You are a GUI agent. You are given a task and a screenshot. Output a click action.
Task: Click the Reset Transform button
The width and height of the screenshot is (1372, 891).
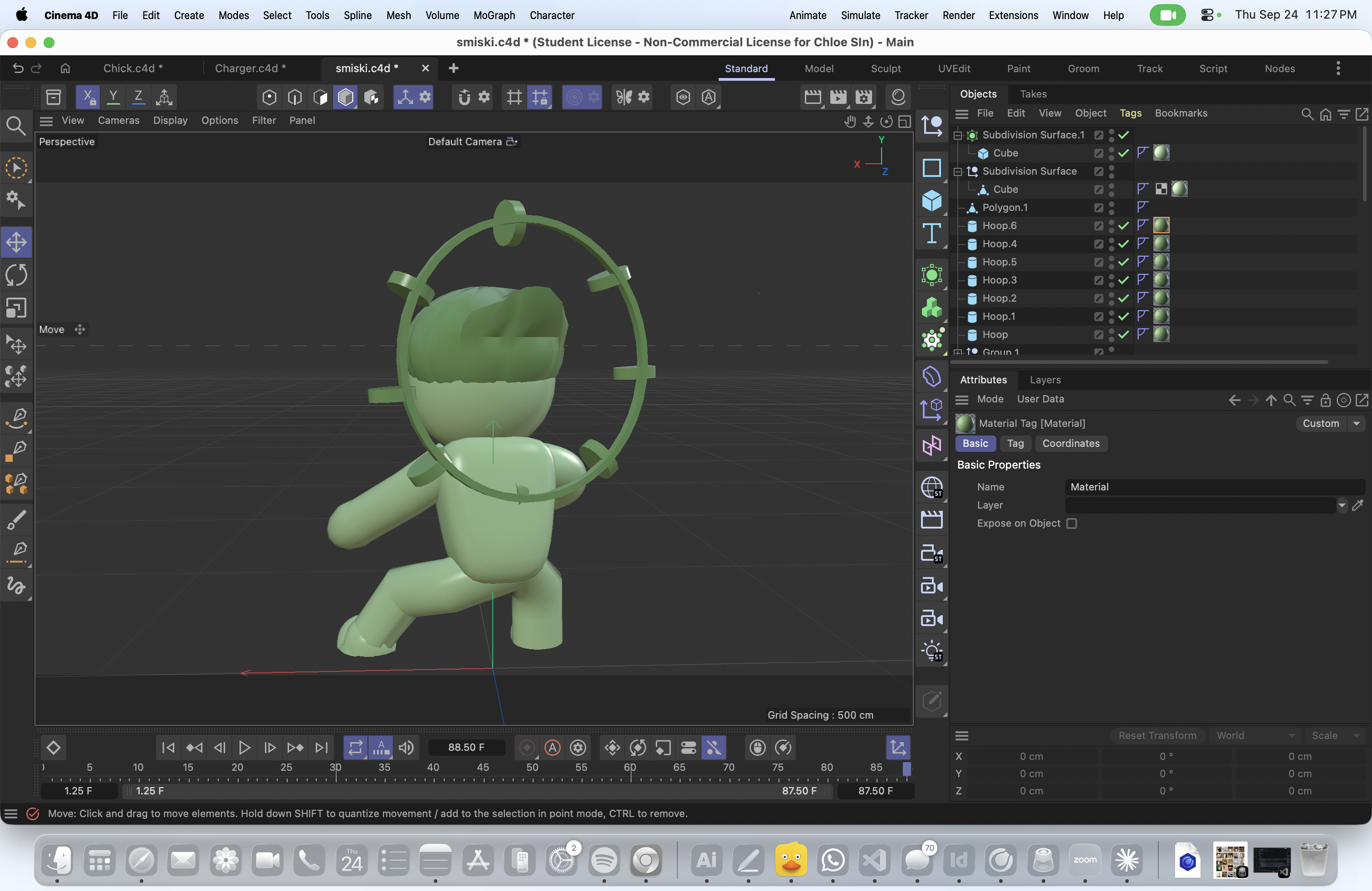(1157, 735)
